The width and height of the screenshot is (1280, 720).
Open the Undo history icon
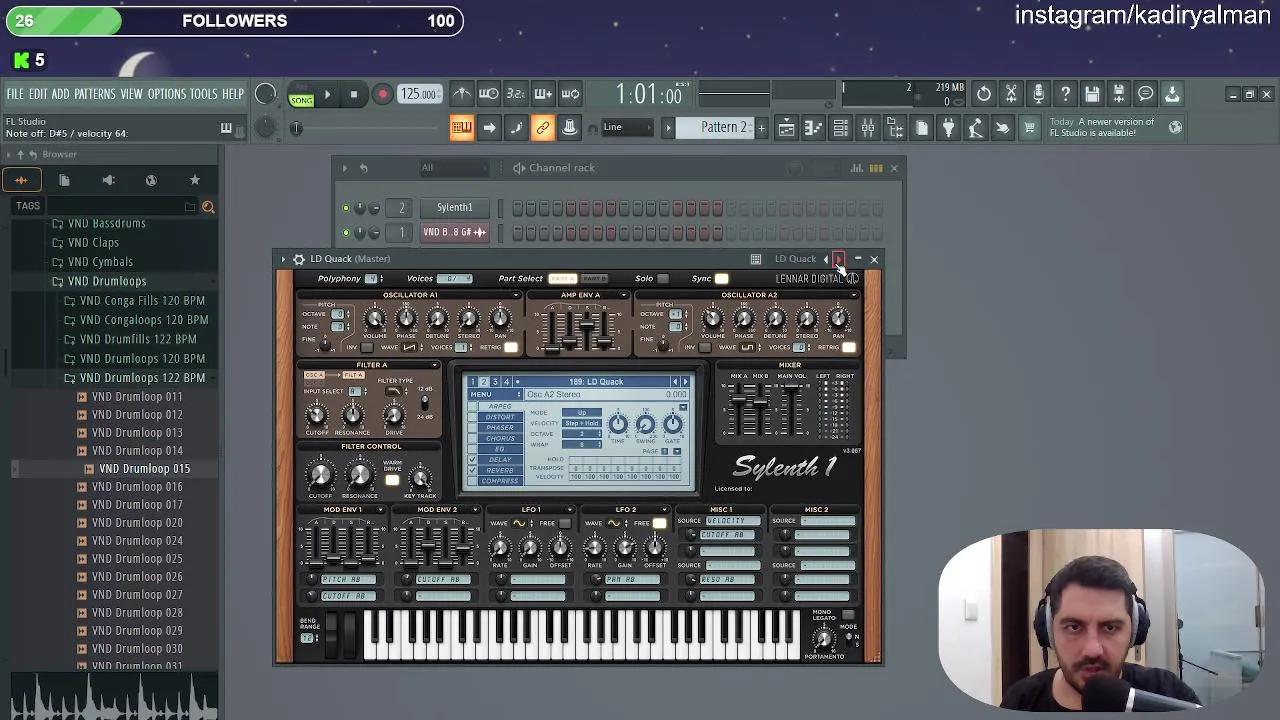(984, 94)
